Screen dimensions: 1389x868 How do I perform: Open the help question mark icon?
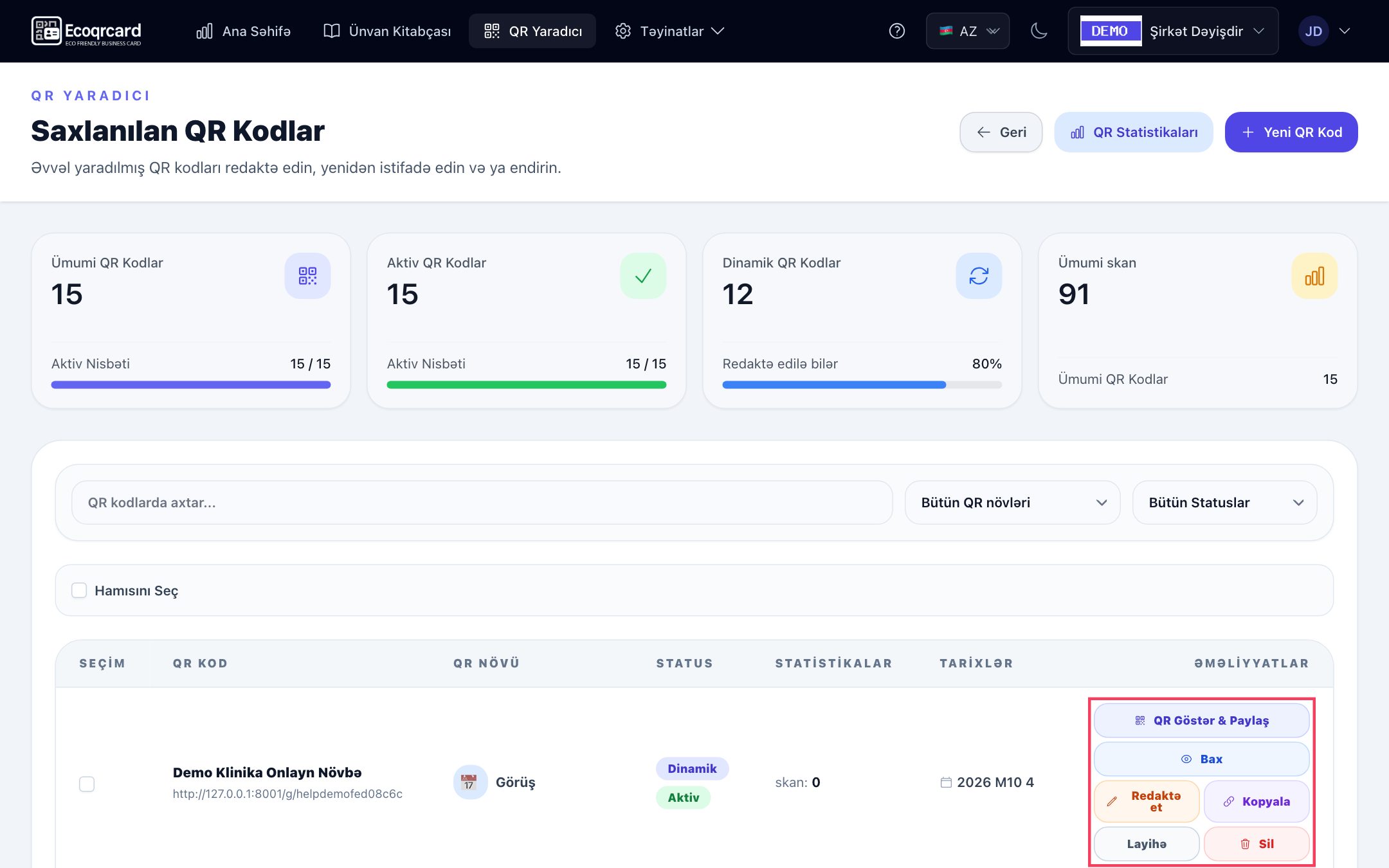896,31
